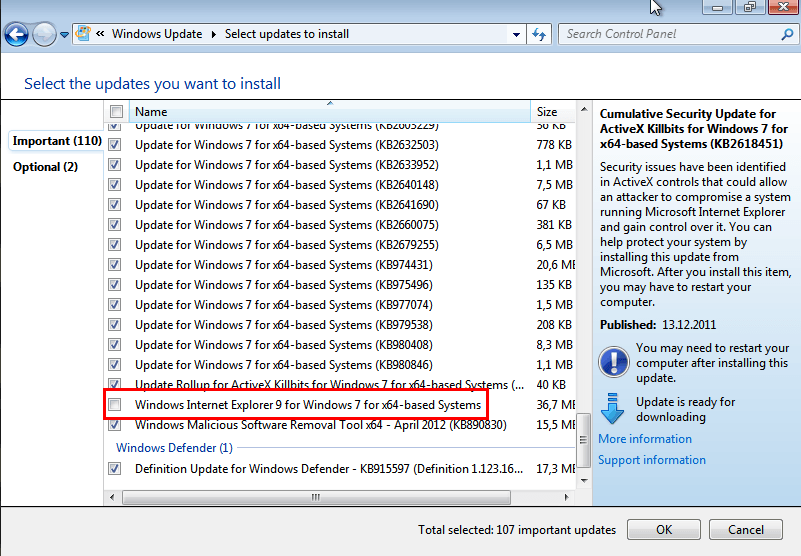Screen dimensions: 801x556
Task: Toggle the select-all checkbox in list header
Action: click(116, 112)
